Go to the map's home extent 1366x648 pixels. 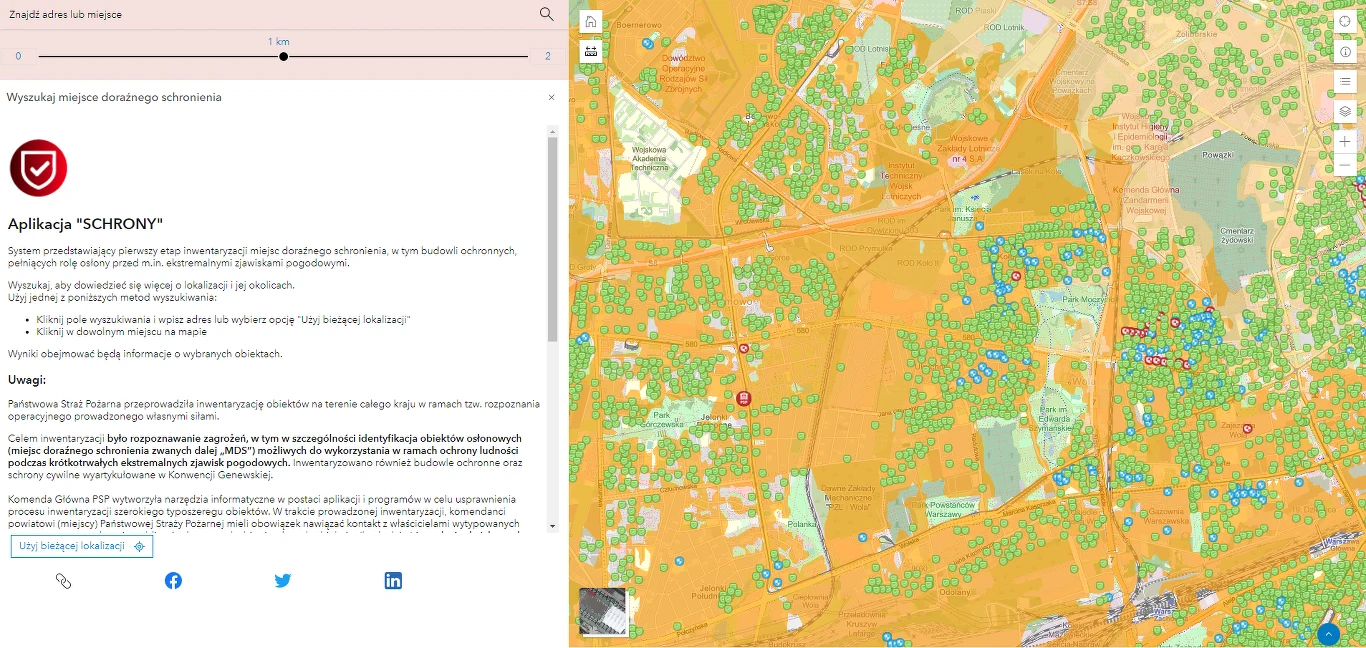[x=591, y=22]
